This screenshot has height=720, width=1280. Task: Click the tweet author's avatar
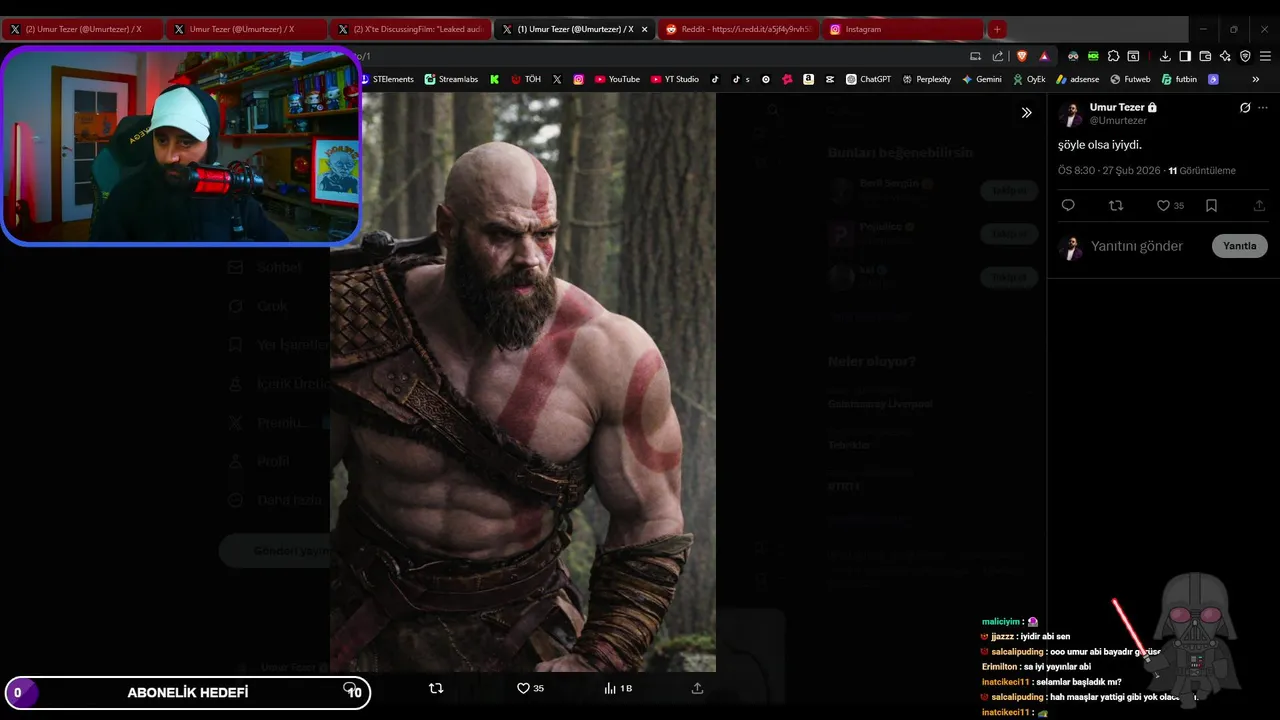[1070, 114]
